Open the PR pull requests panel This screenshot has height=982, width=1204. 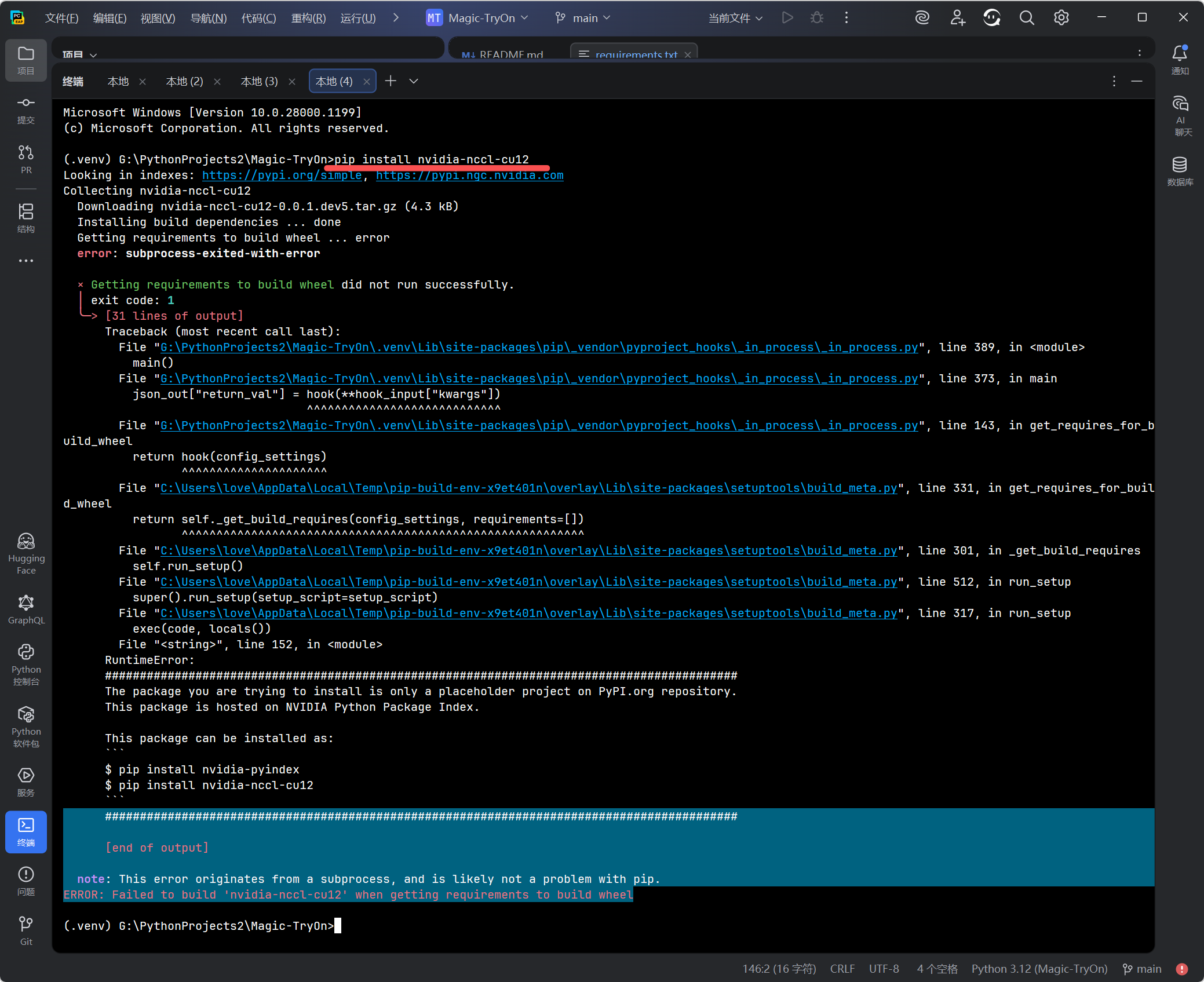26,159
